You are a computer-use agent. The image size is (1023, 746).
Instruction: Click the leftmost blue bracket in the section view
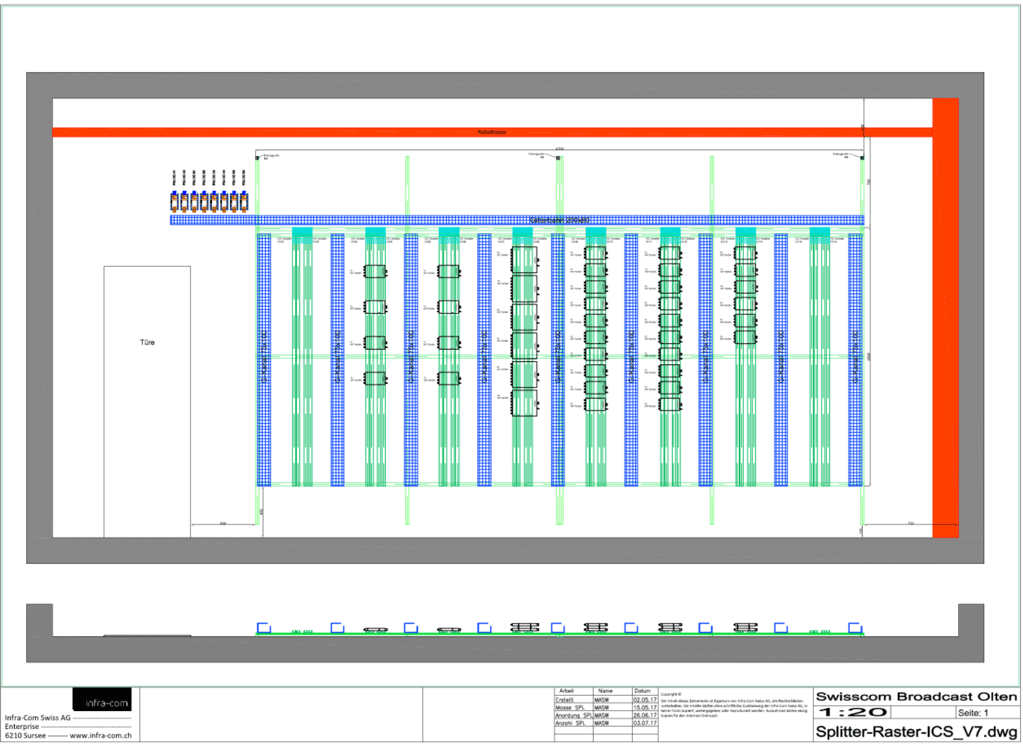pyautogui.click(x=264, y=628)
